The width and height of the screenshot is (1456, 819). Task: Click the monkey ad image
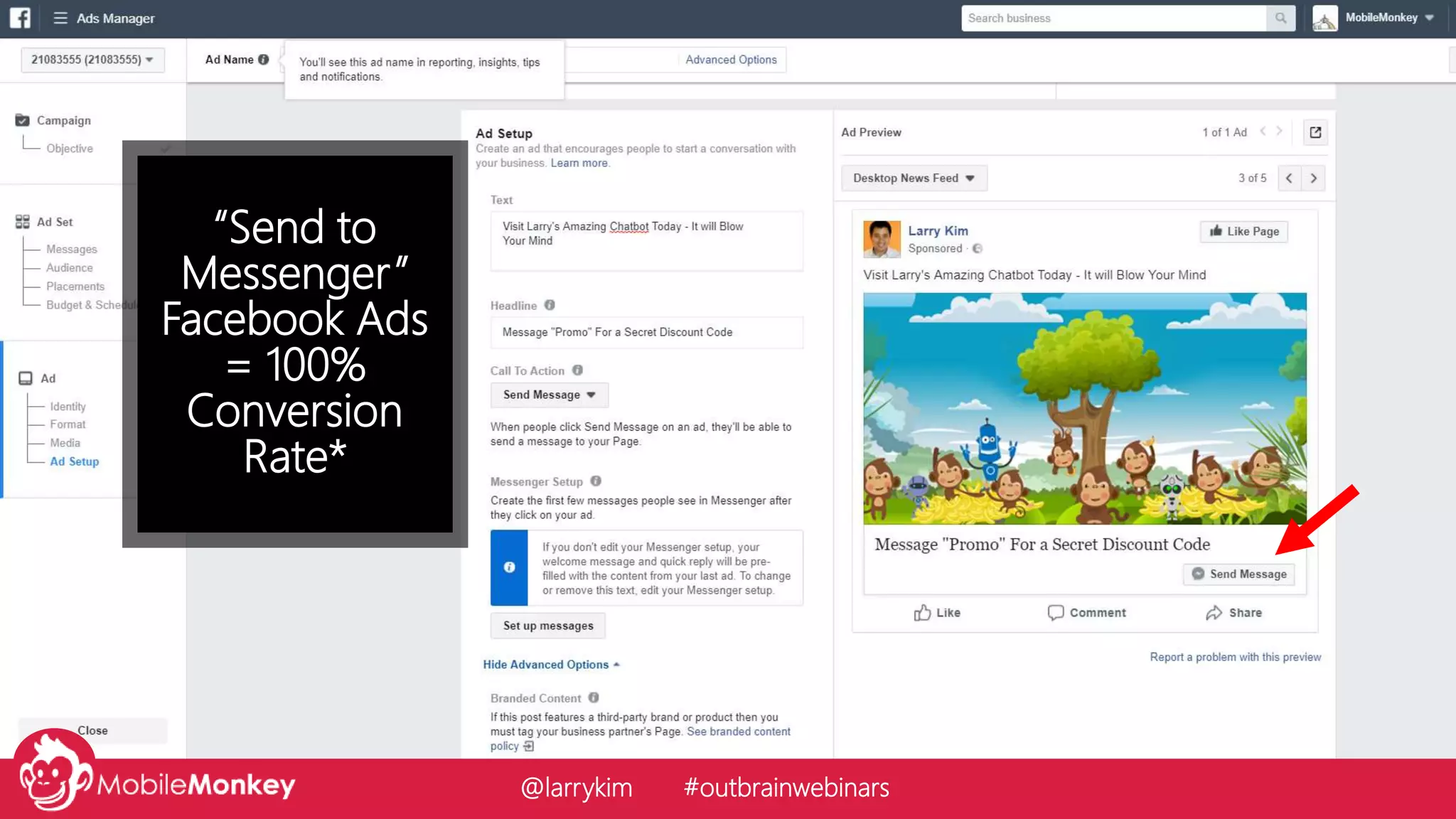tap(1085, 409)
